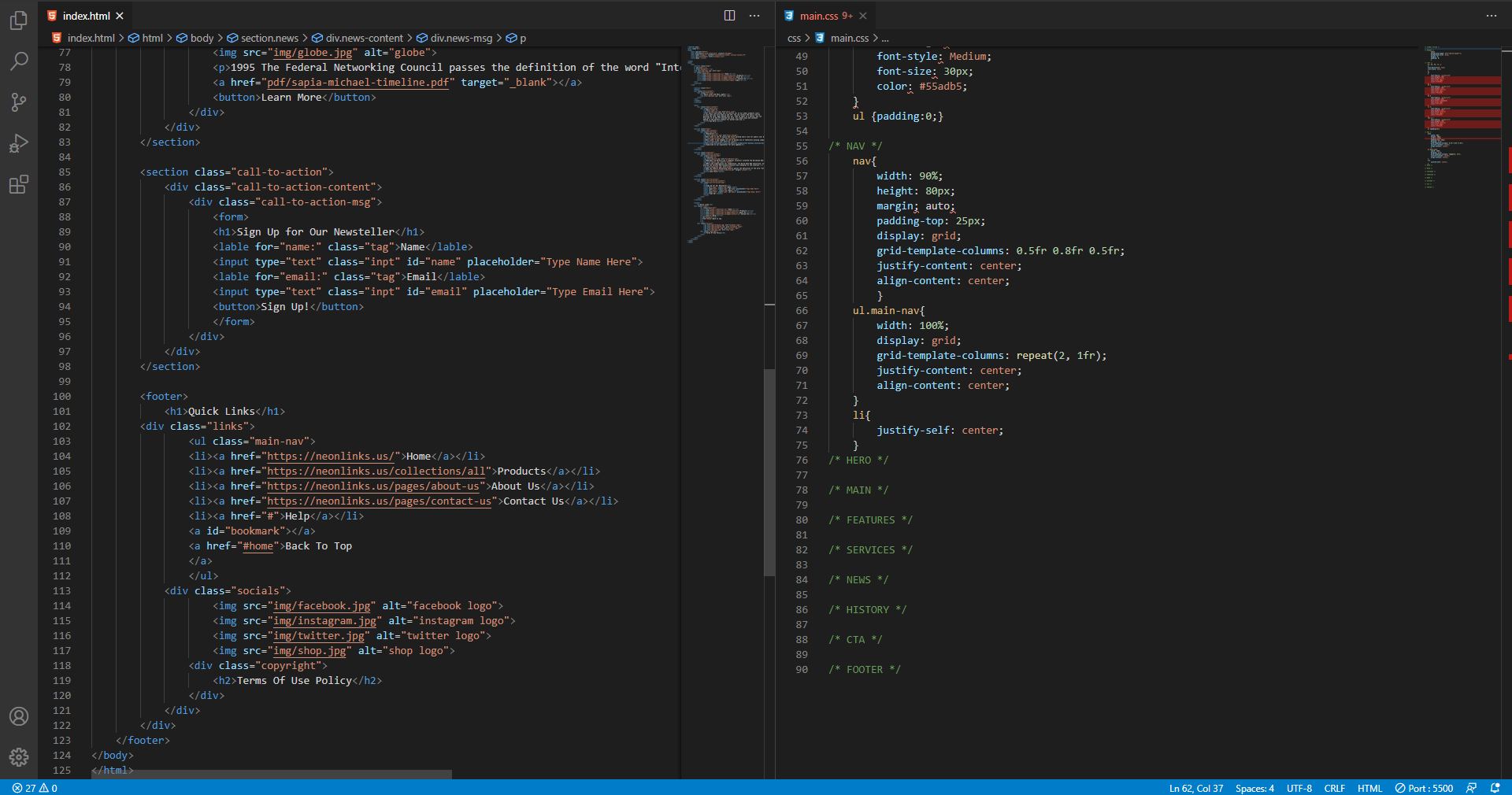Switch to the index.html tab

coord(86,15)
